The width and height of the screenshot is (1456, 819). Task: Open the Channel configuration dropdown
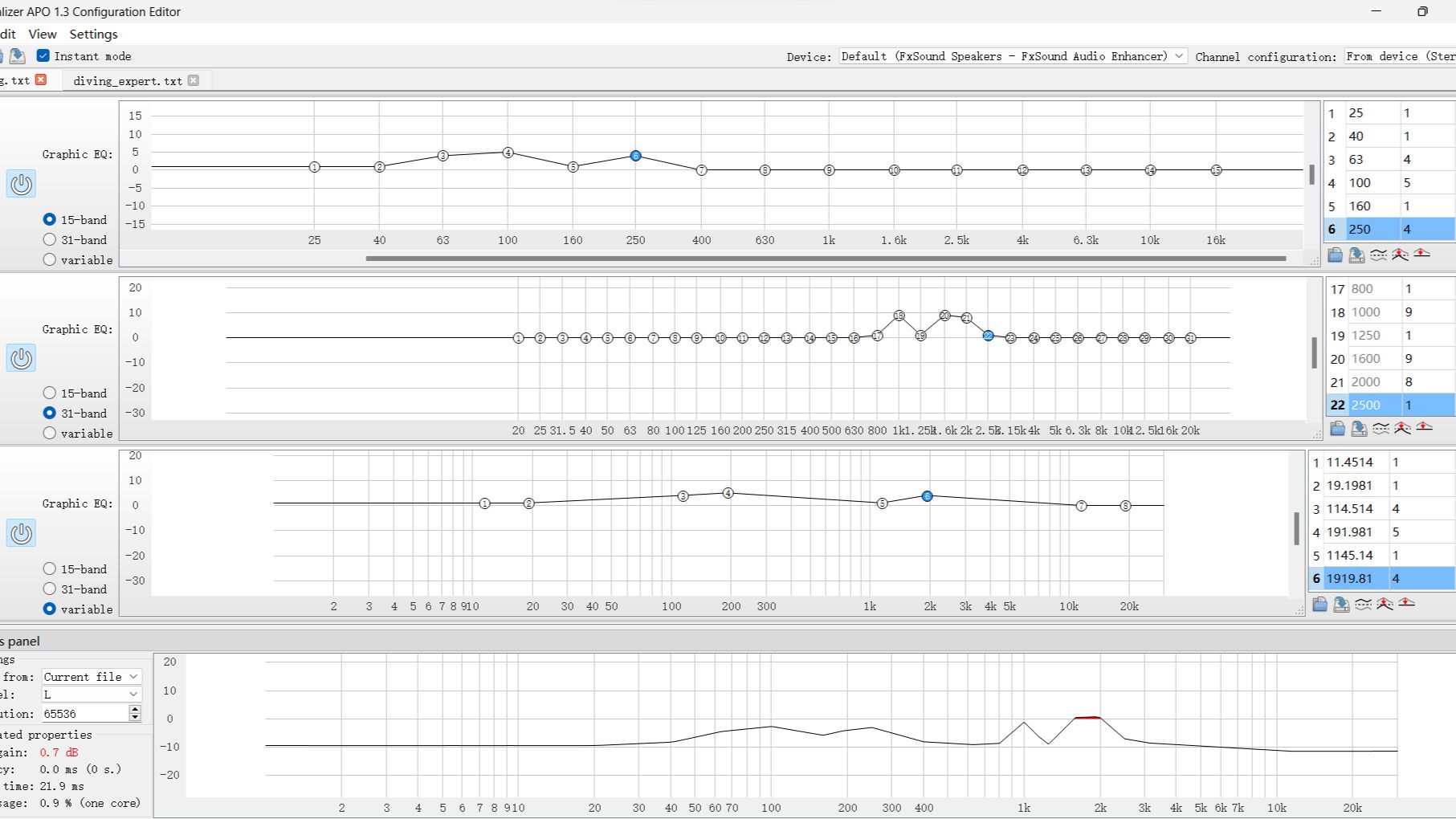pos(1401,56)
